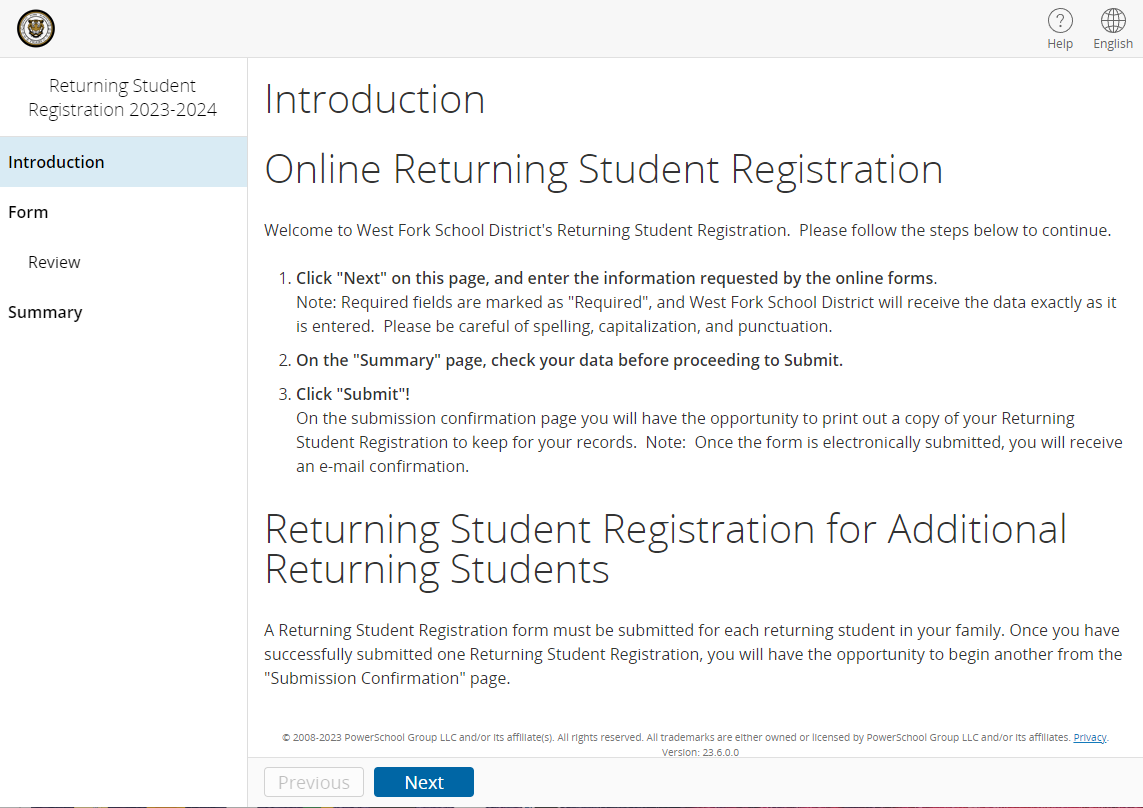
Task: Click the version number text in footer
Action: point(700,752)
